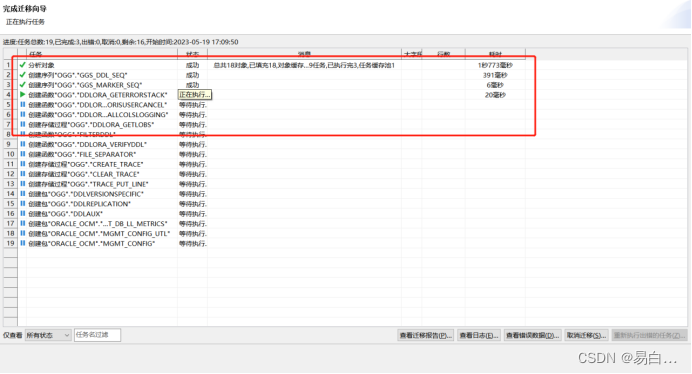Select task 创建序列"OGG"."GGS_MARKER_SEQ"
Image resolution: width=692 pixels, height=374 pixels.
click(85, 85)
